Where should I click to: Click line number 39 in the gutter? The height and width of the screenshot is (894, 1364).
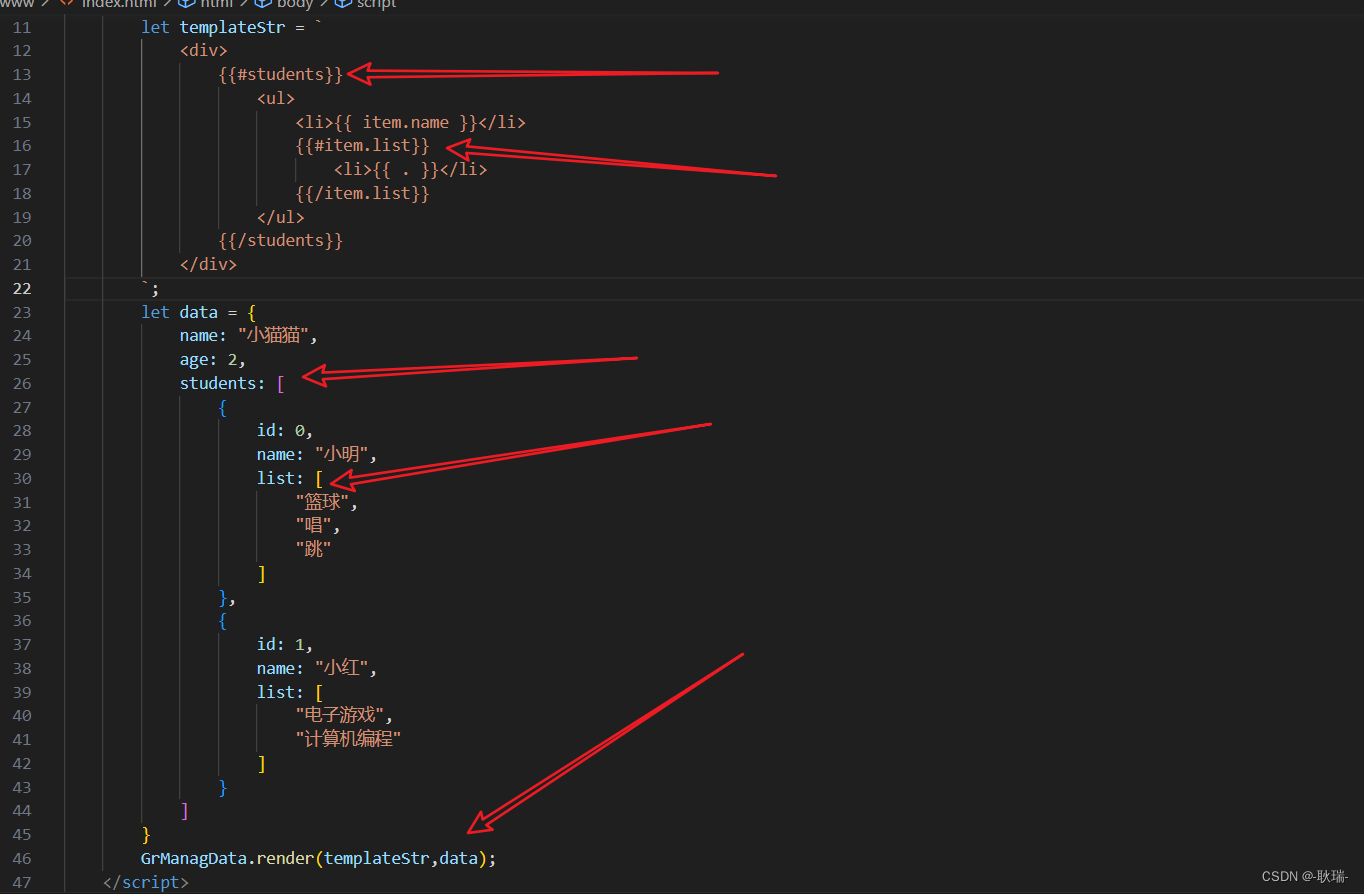pyautogui.click(x=22, y=692)
